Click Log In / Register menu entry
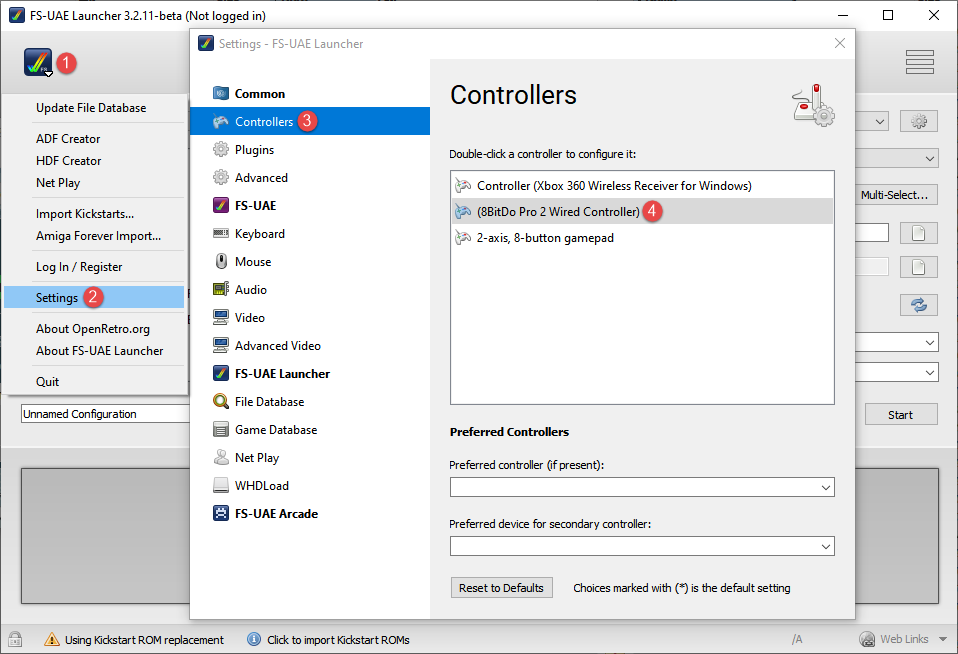Viewport: 958px width, 654px height. (x=79, y=267)
